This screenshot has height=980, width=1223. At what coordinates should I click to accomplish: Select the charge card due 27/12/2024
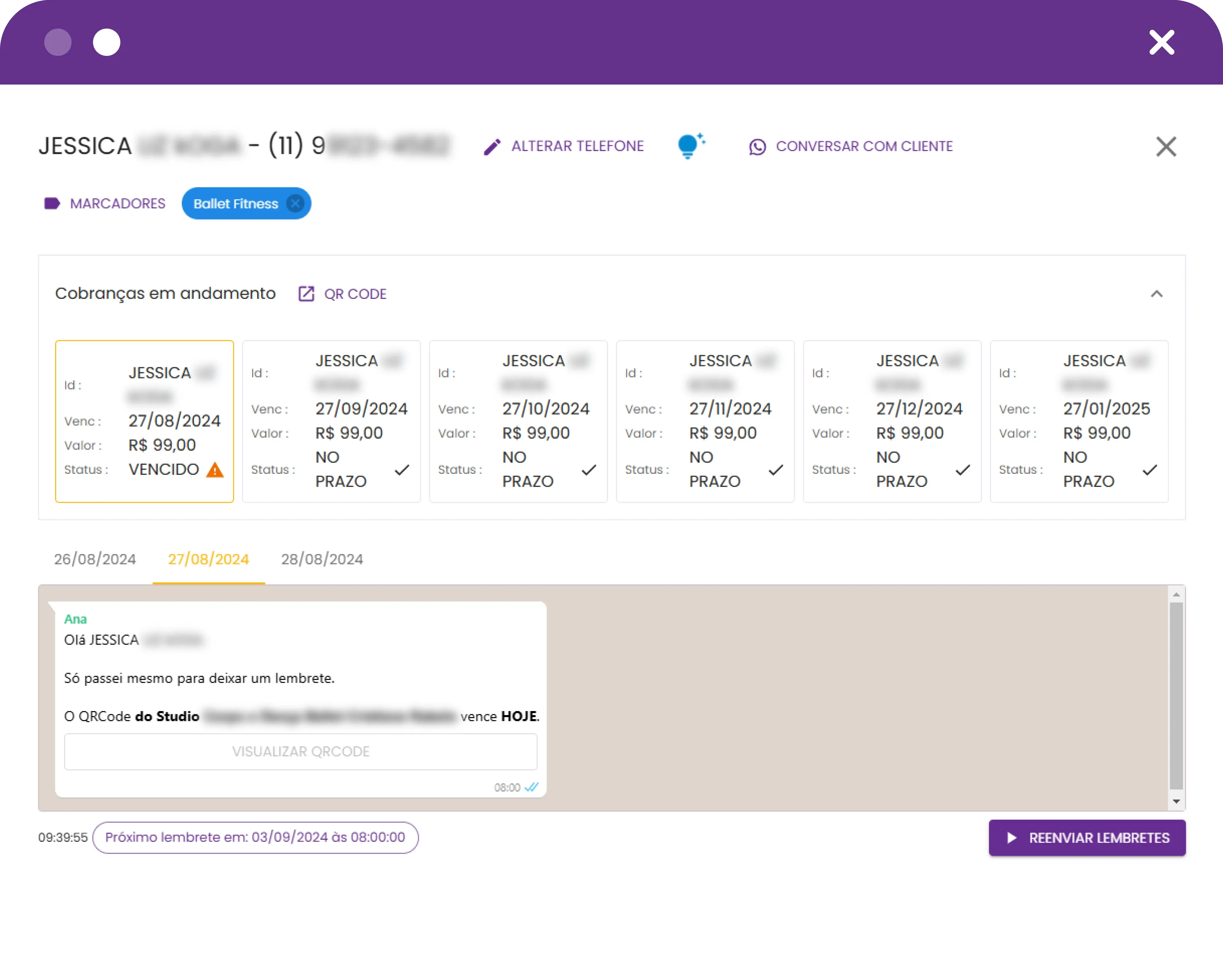tap(892, 421)
